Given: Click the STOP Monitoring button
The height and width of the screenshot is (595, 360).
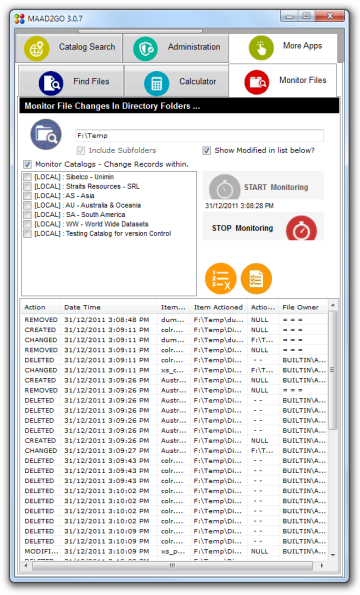Looking at the screenshot, I should click(263, 227).
